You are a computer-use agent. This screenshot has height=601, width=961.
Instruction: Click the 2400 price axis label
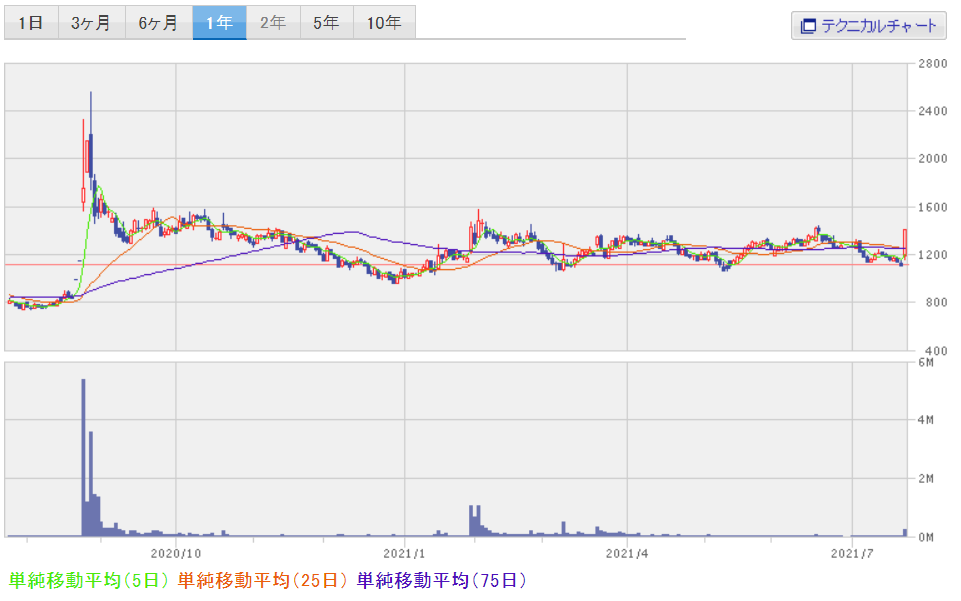point(933,111)
